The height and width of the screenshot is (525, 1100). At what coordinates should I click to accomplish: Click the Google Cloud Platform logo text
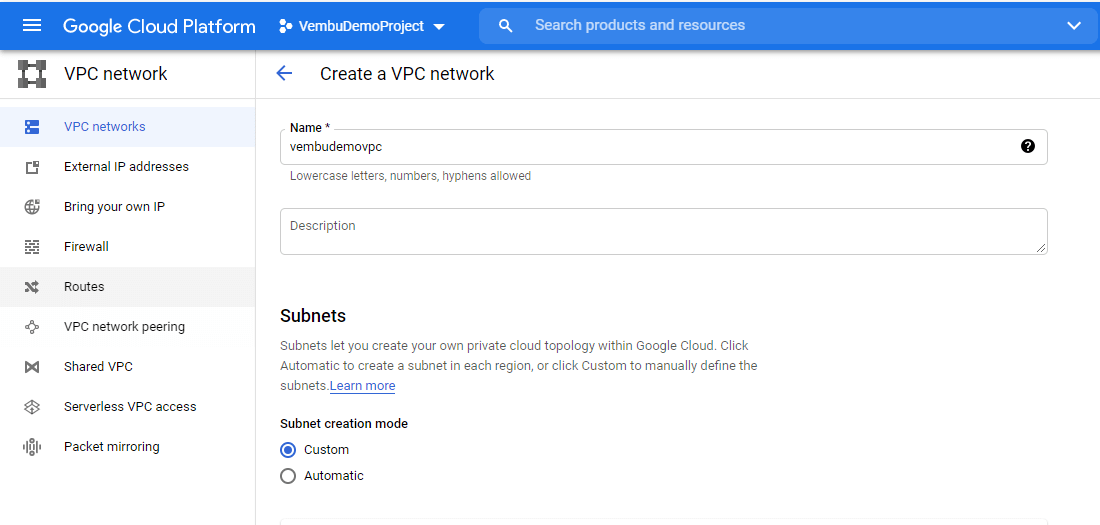tap(159, 27)
